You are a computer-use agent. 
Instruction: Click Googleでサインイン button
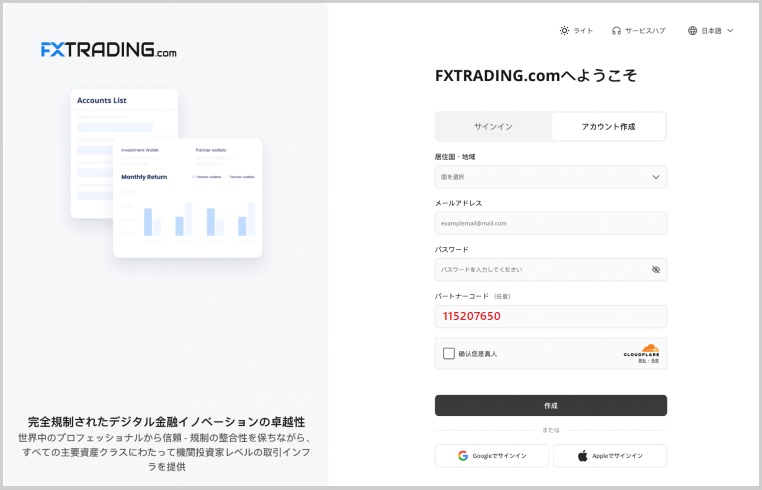pos(493,456)
